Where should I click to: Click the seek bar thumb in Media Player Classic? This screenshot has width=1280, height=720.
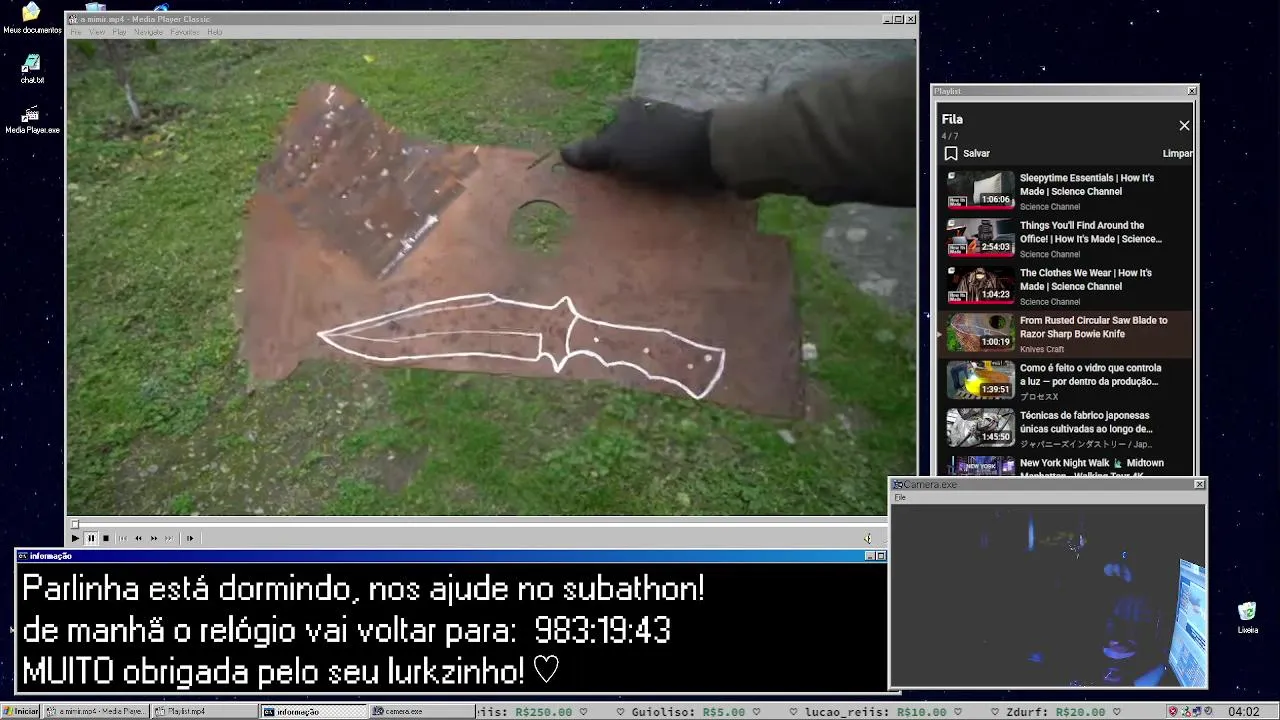coord(75,524)
